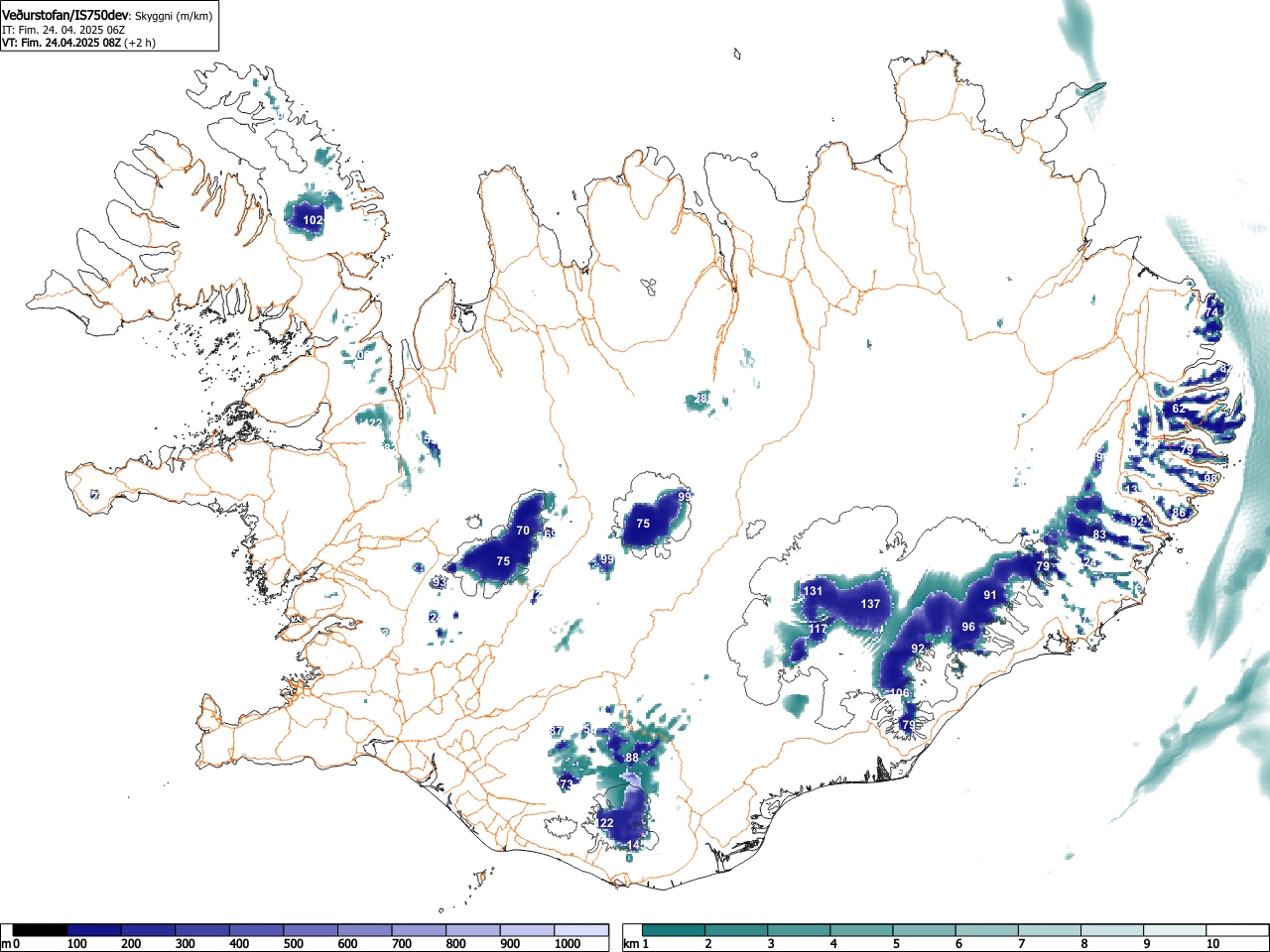Click the 'km' unit label of the legend
Viewport: 1270px width, 952px height.
pos(631,944)
